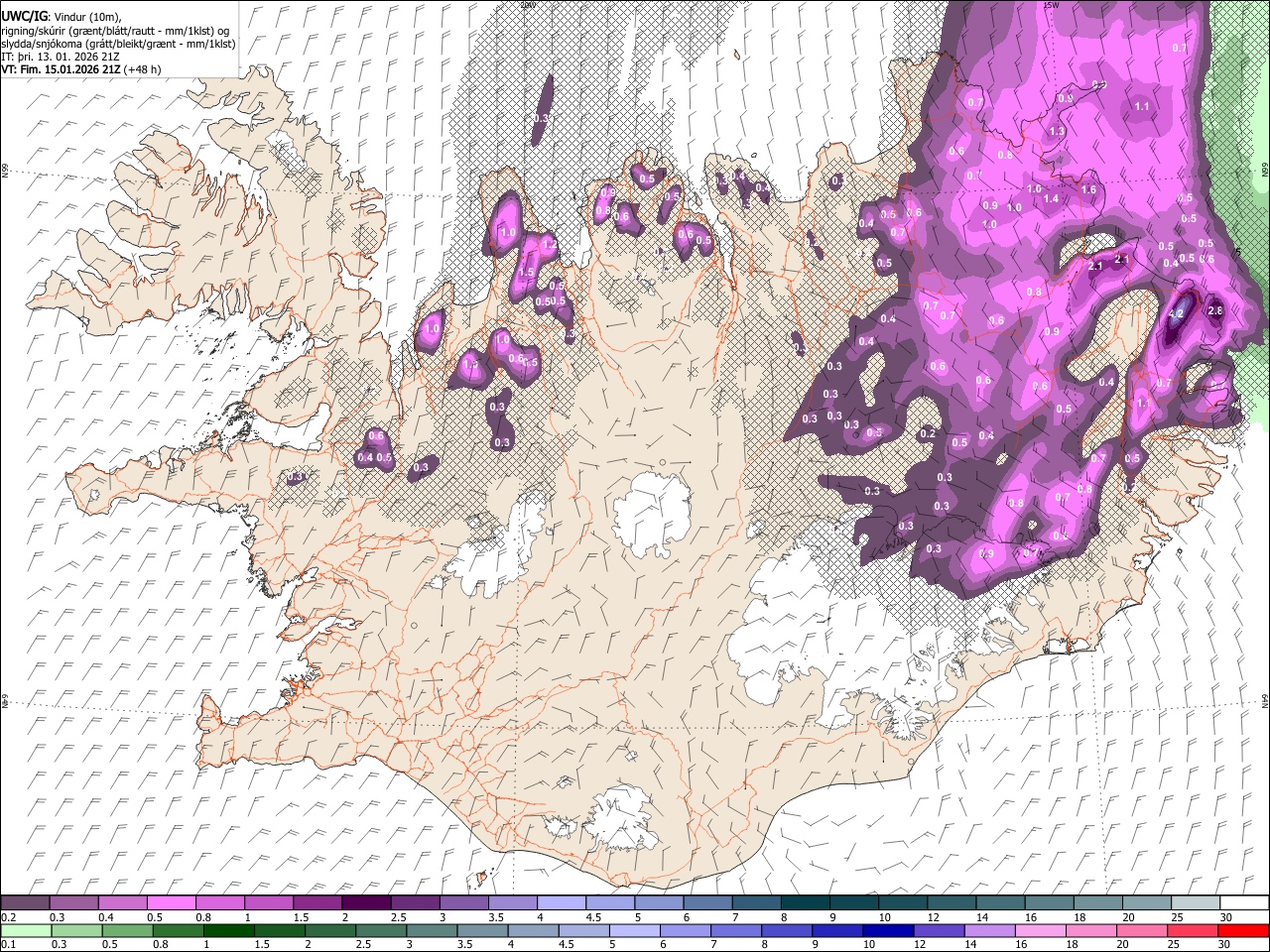Click the upper legend swatch starting at 0.2
The image size is (1270, 952).
(26, 903)
